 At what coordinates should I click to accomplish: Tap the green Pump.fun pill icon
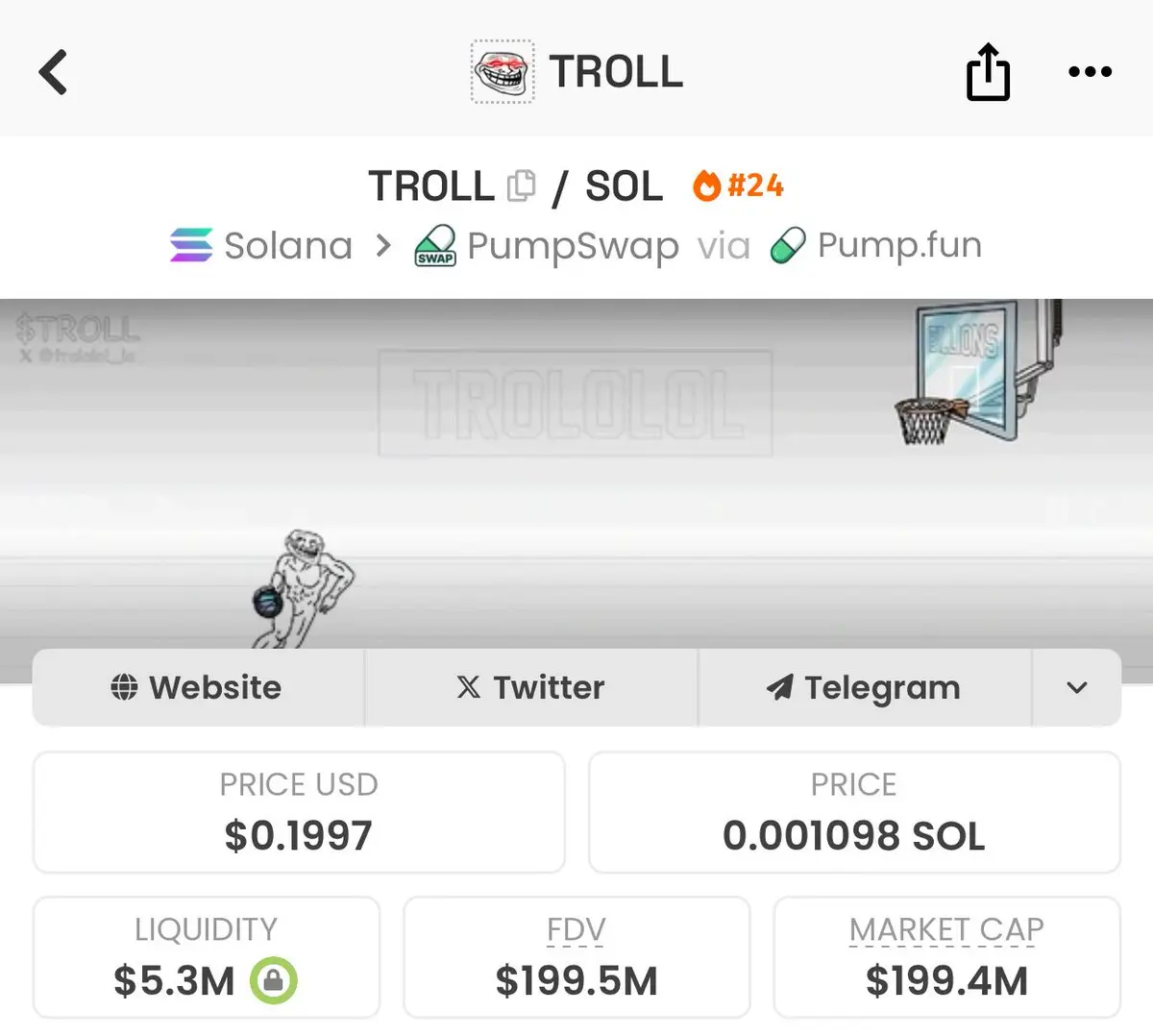click(x=788, y=245)
